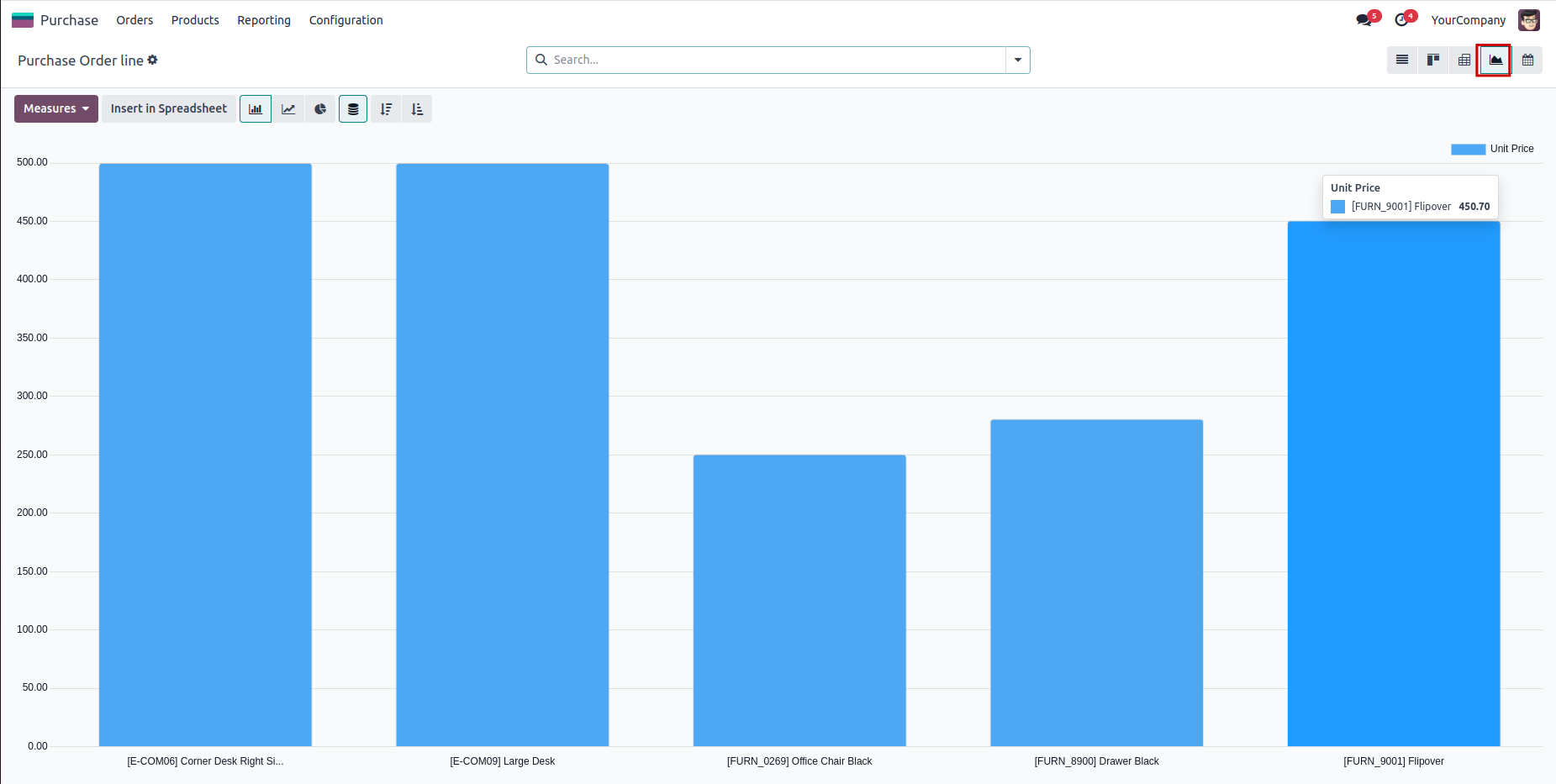Click the tooltip Flipover color swatch
This screenshot has height=784, width=1556.
click(1338, 207)
